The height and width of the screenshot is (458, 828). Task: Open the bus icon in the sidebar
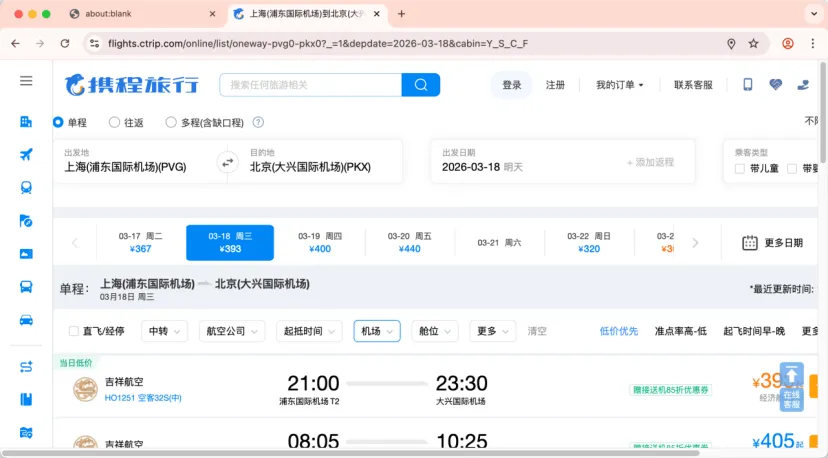click(x=26, y=286)
